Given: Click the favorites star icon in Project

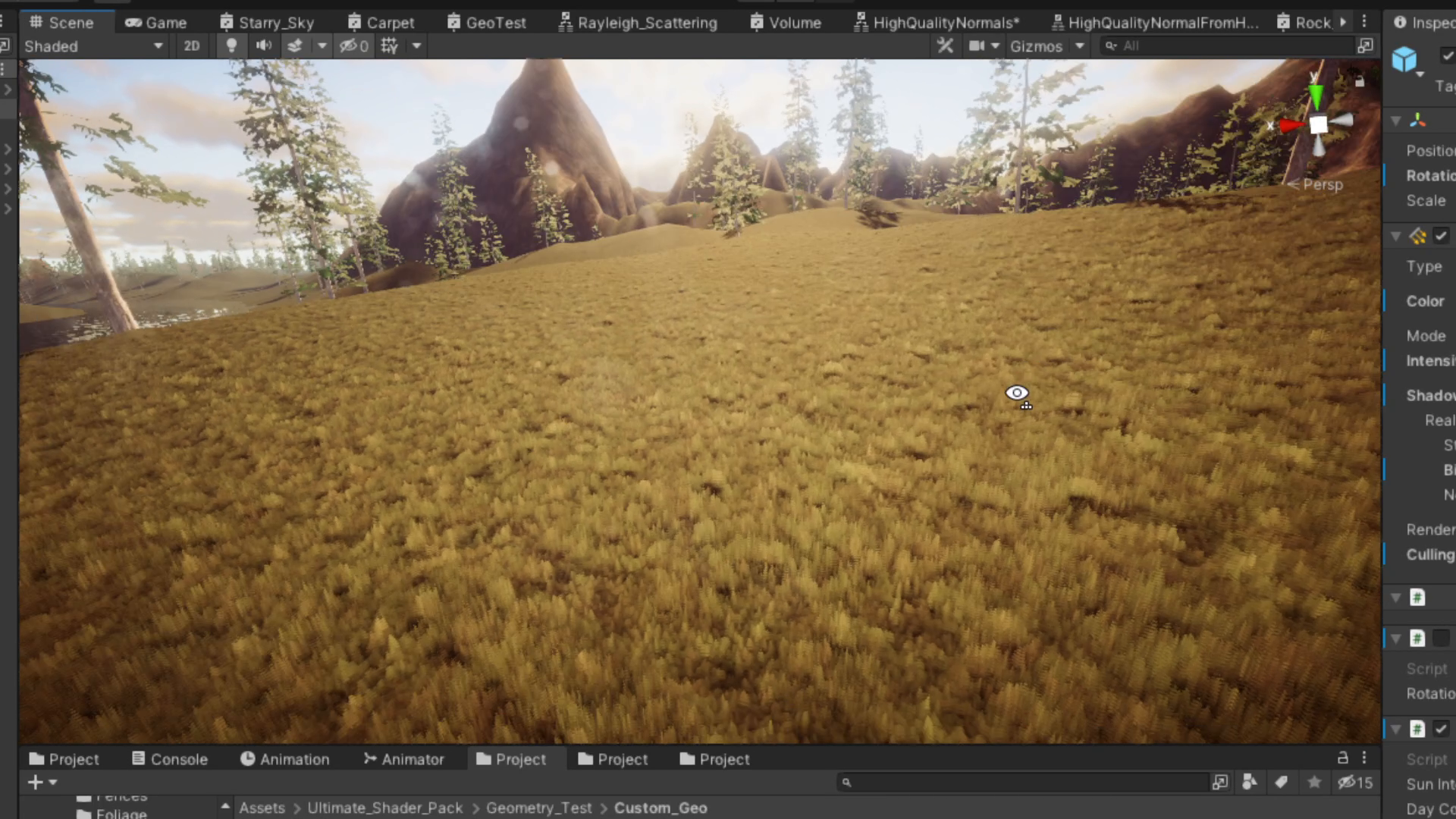Looking at the screenshot, I should coord(1314,782).
